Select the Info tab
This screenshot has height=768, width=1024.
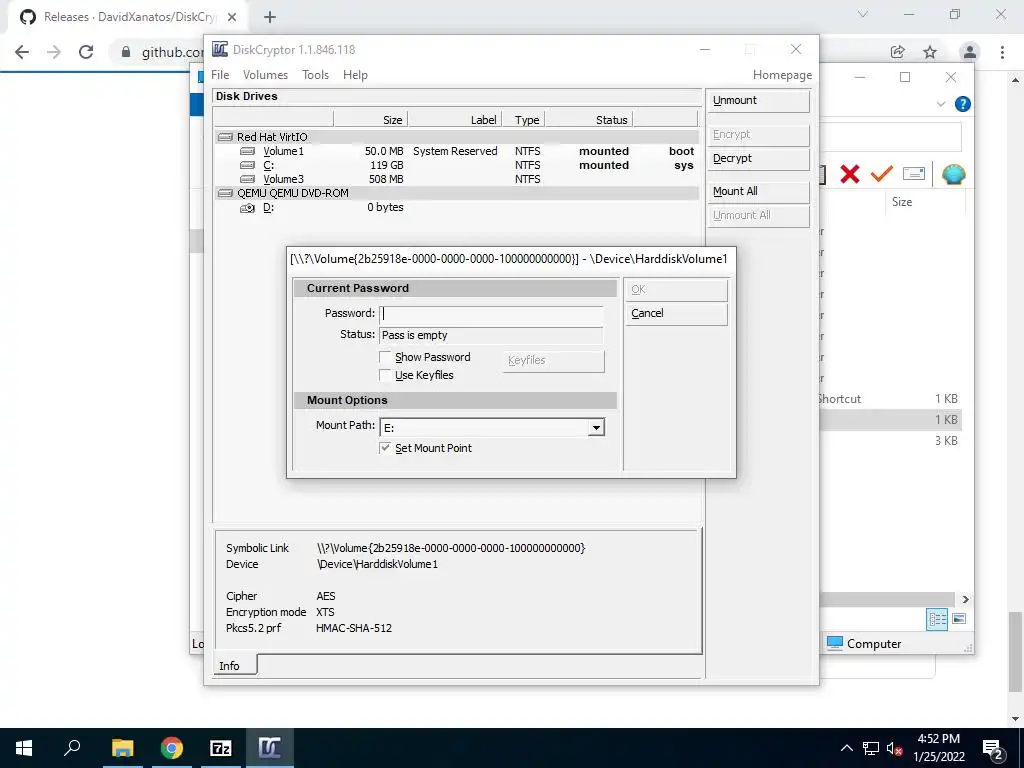[235, 665]
